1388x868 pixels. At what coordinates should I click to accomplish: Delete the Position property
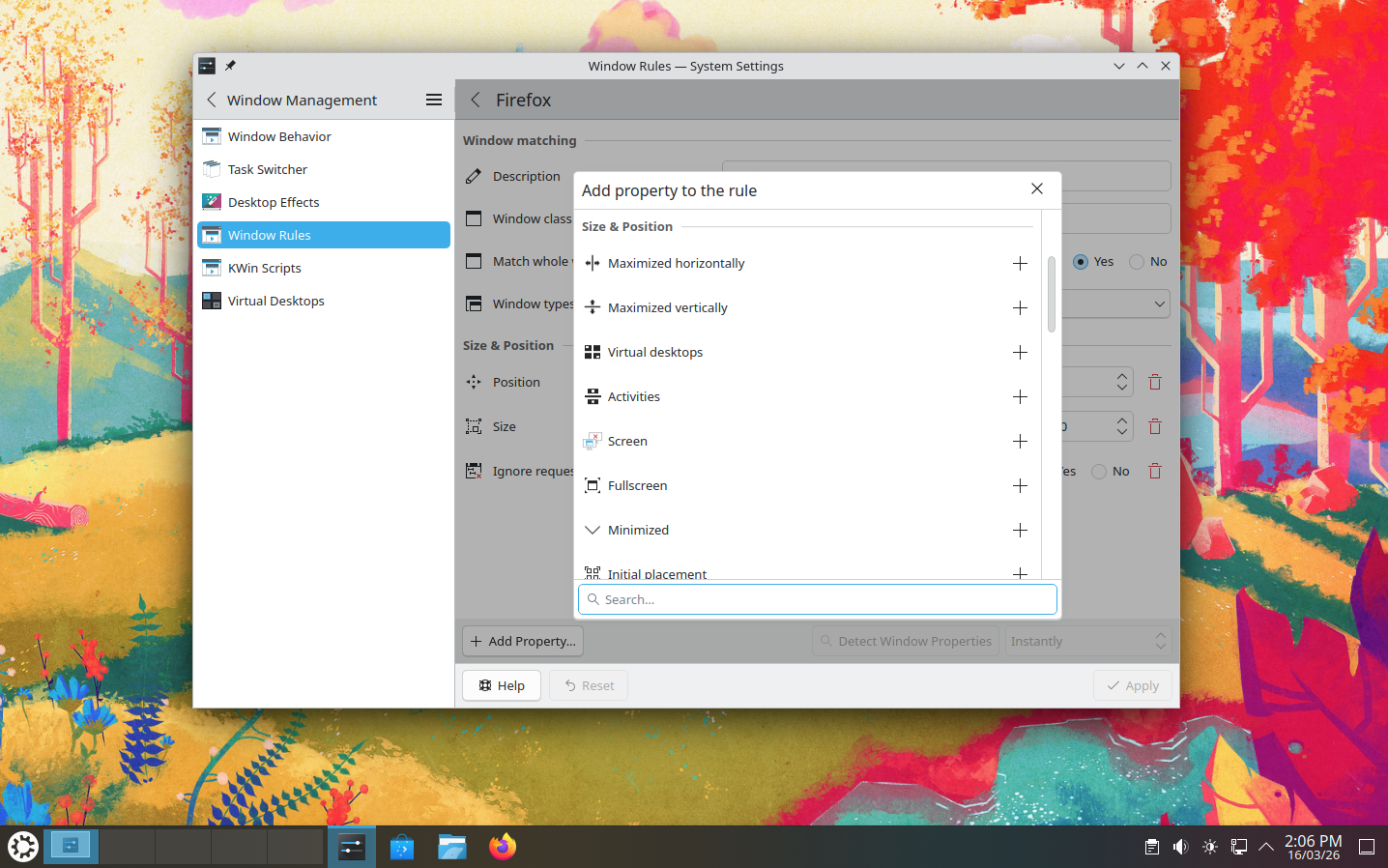(1154, 382)
